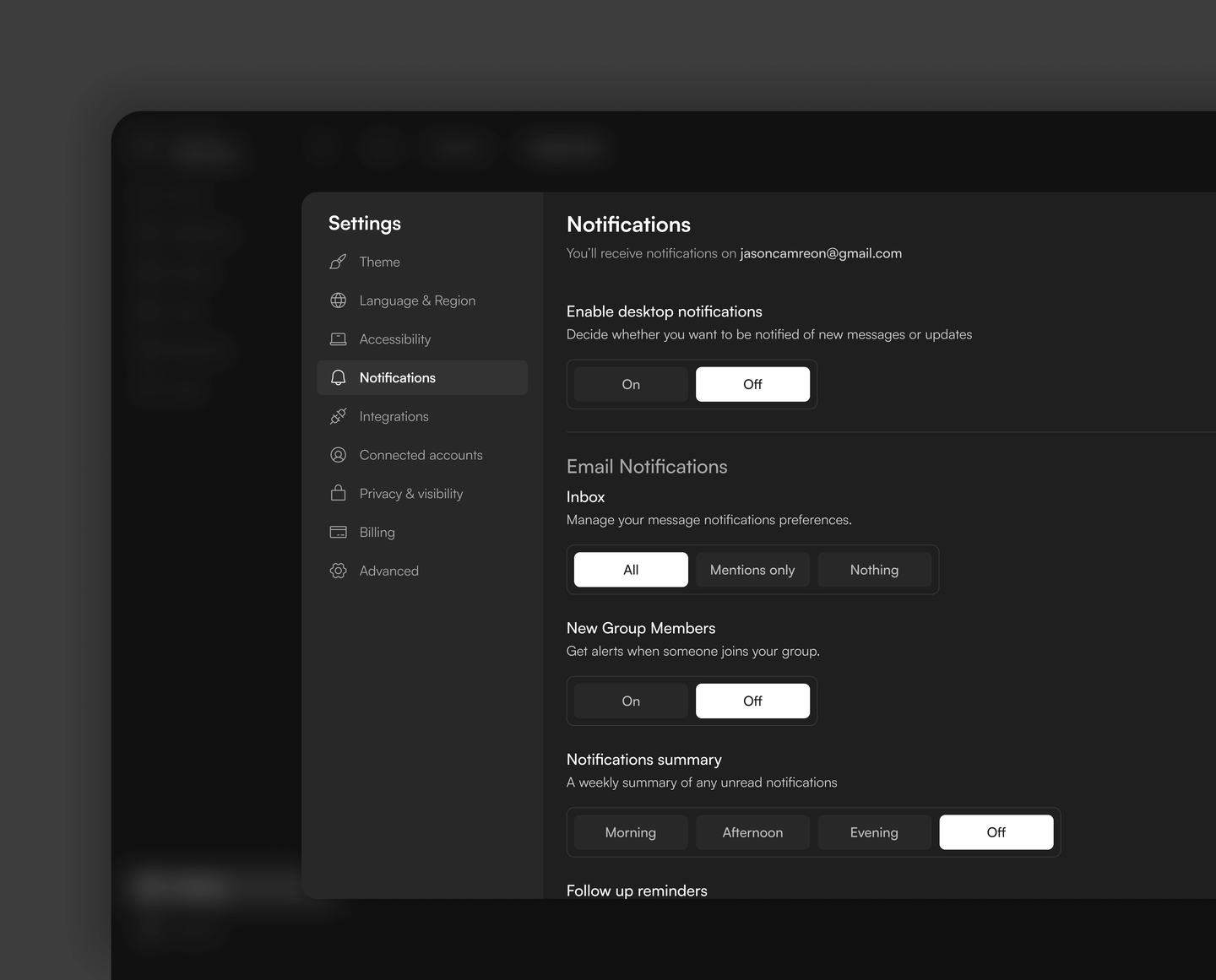Screen dimensions: 1216x980
Task: Click the Advanced gear icon
Action: coord(338,571)
